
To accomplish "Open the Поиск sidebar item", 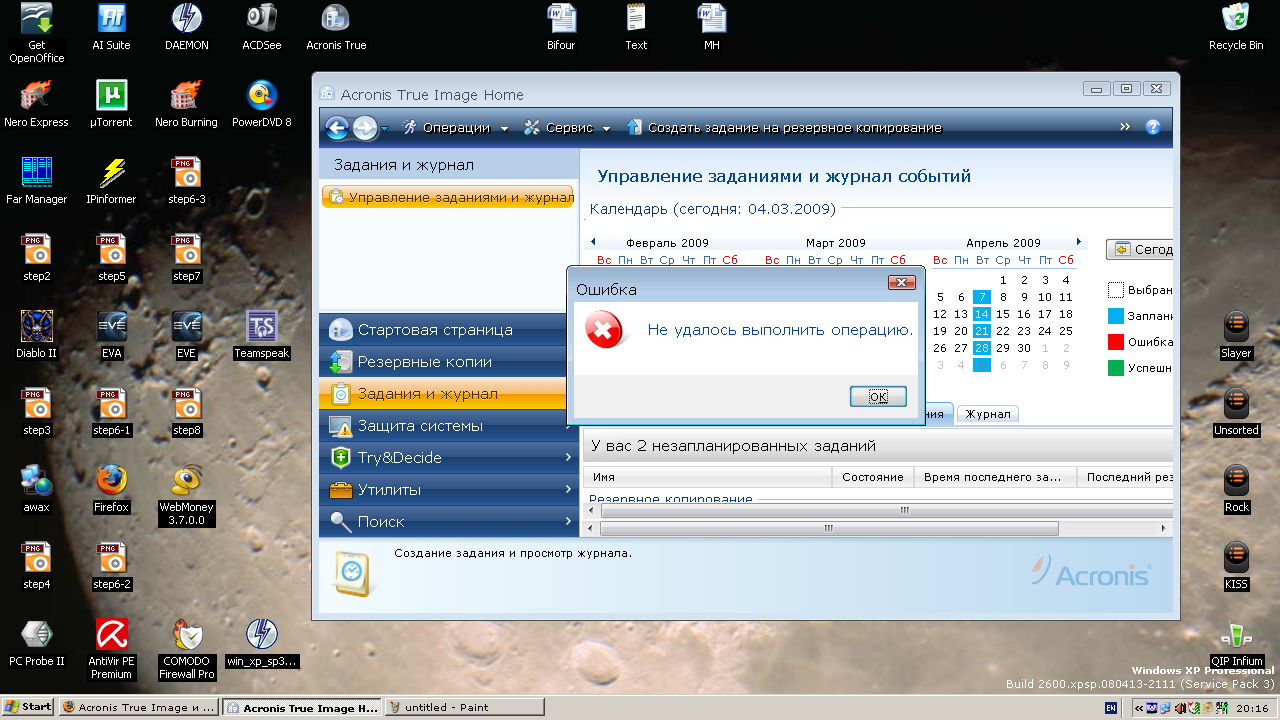I will [381, 522].
